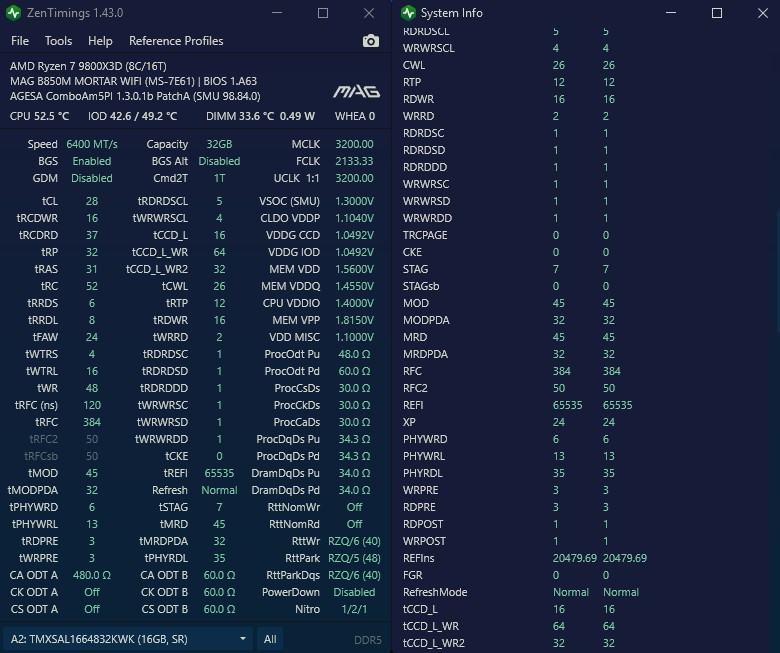Take screenshot with the camera icon
Viewport: 780px width, 653px height.
(x=370, y=41)
